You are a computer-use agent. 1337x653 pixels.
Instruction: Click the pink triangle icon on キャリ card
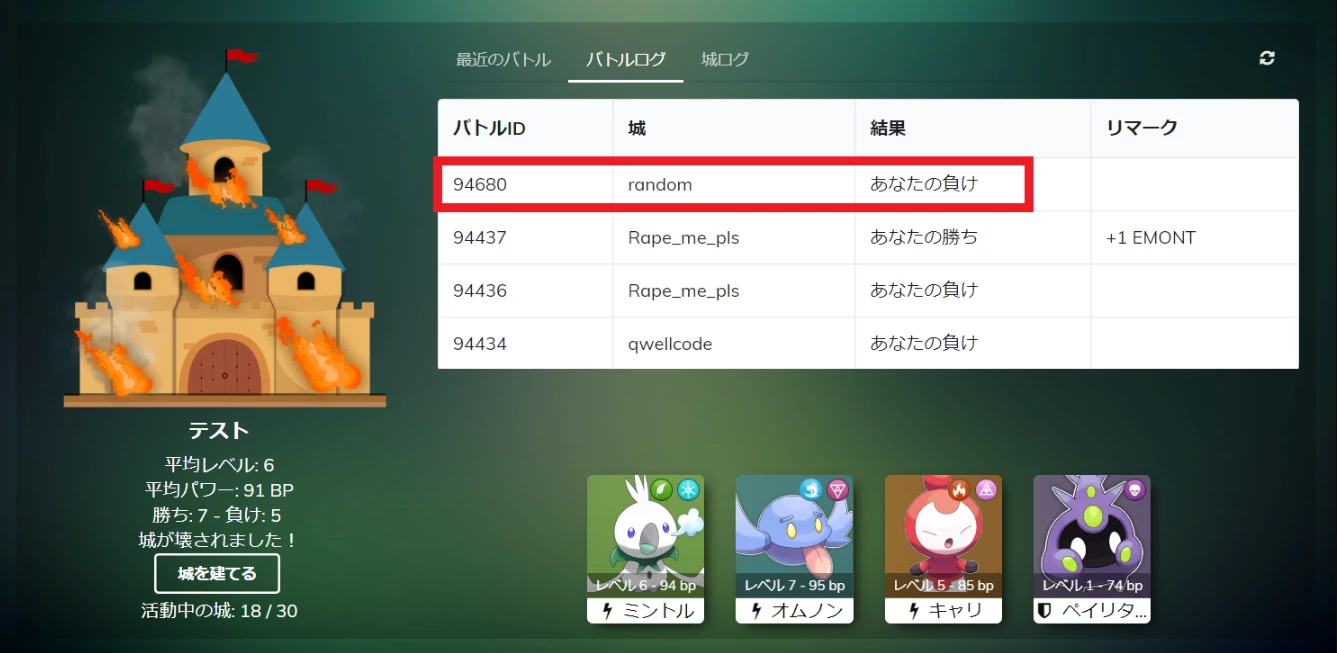click(986, 490)
